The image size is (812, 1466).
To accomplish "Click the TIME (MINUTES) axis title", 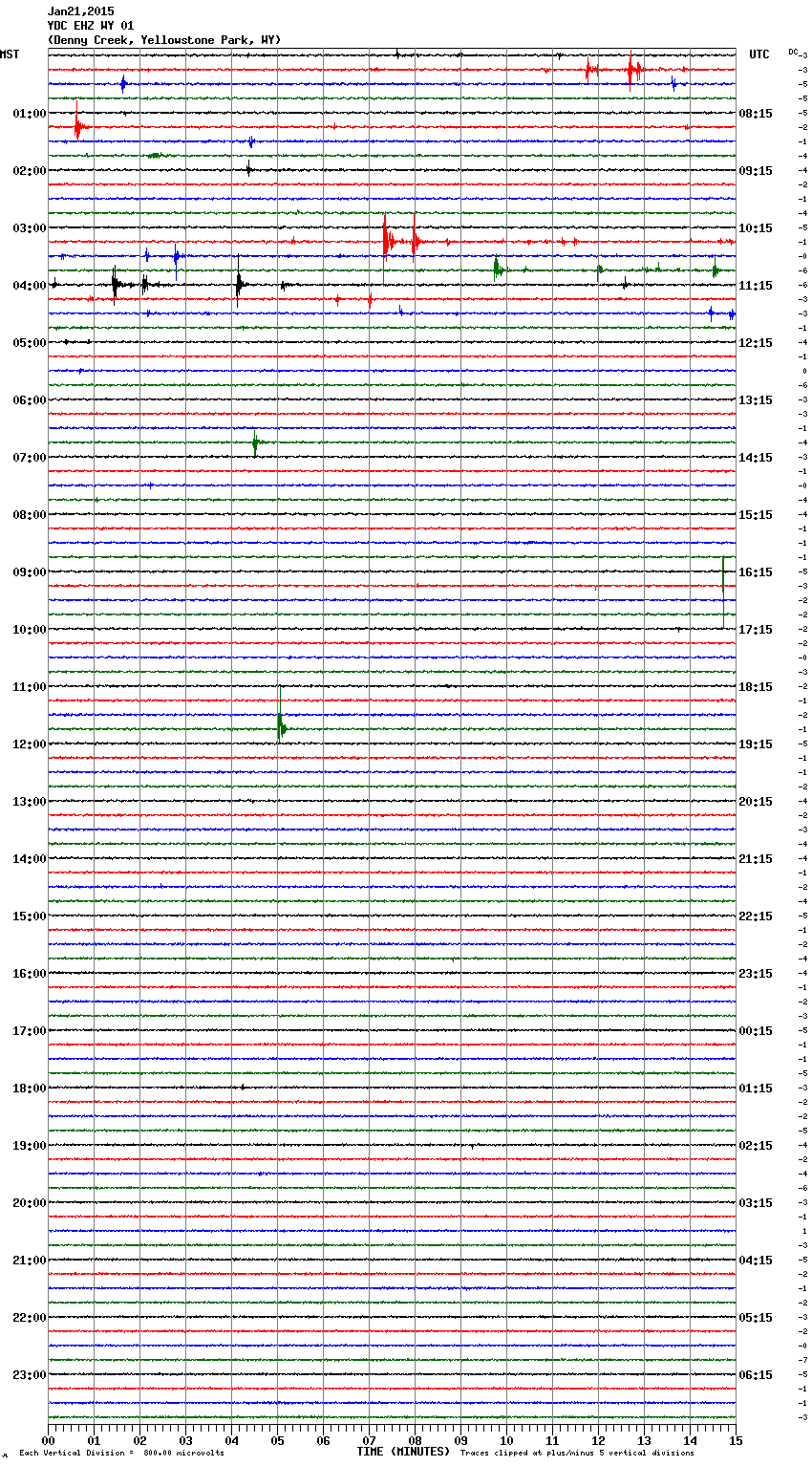I will [x=403, y=1452].
